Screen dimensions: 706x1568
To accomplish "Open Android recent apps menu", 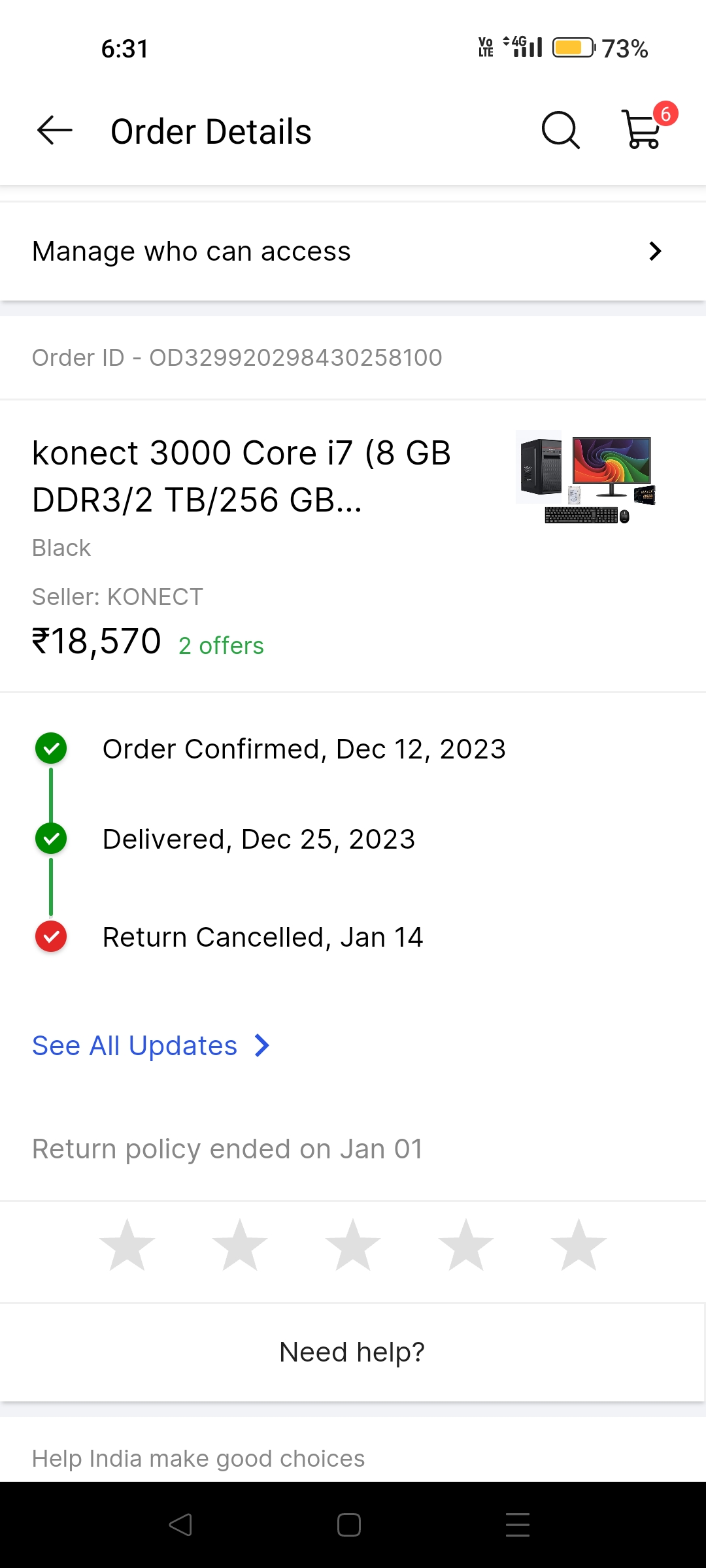I will coord(517,1525).
